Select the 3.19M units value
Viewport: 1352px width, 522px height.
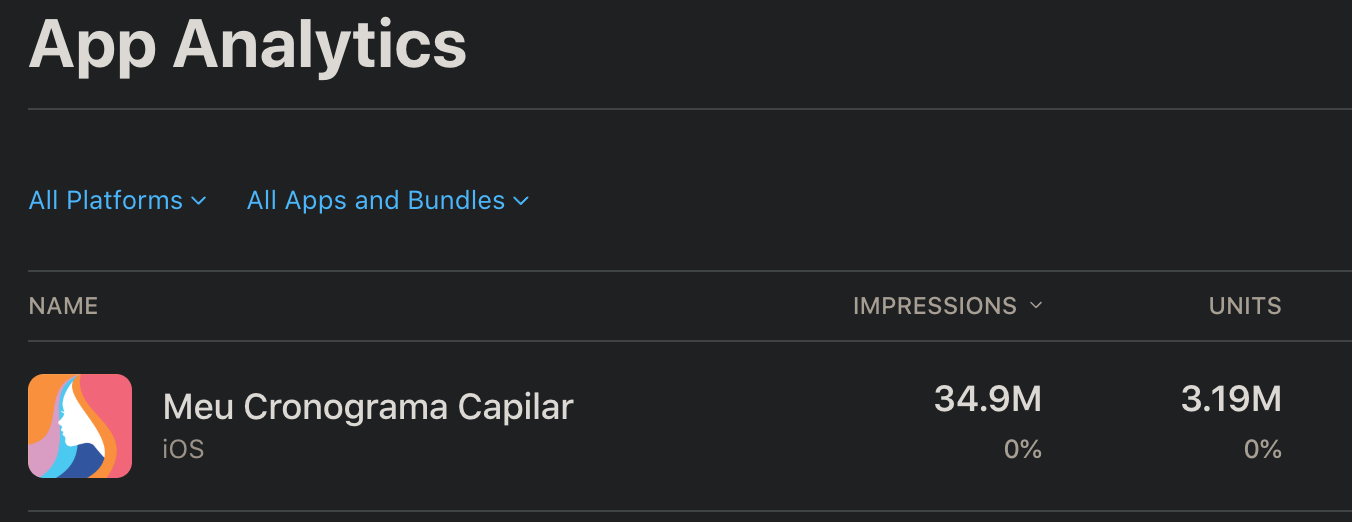click(x=1231, y=399)
